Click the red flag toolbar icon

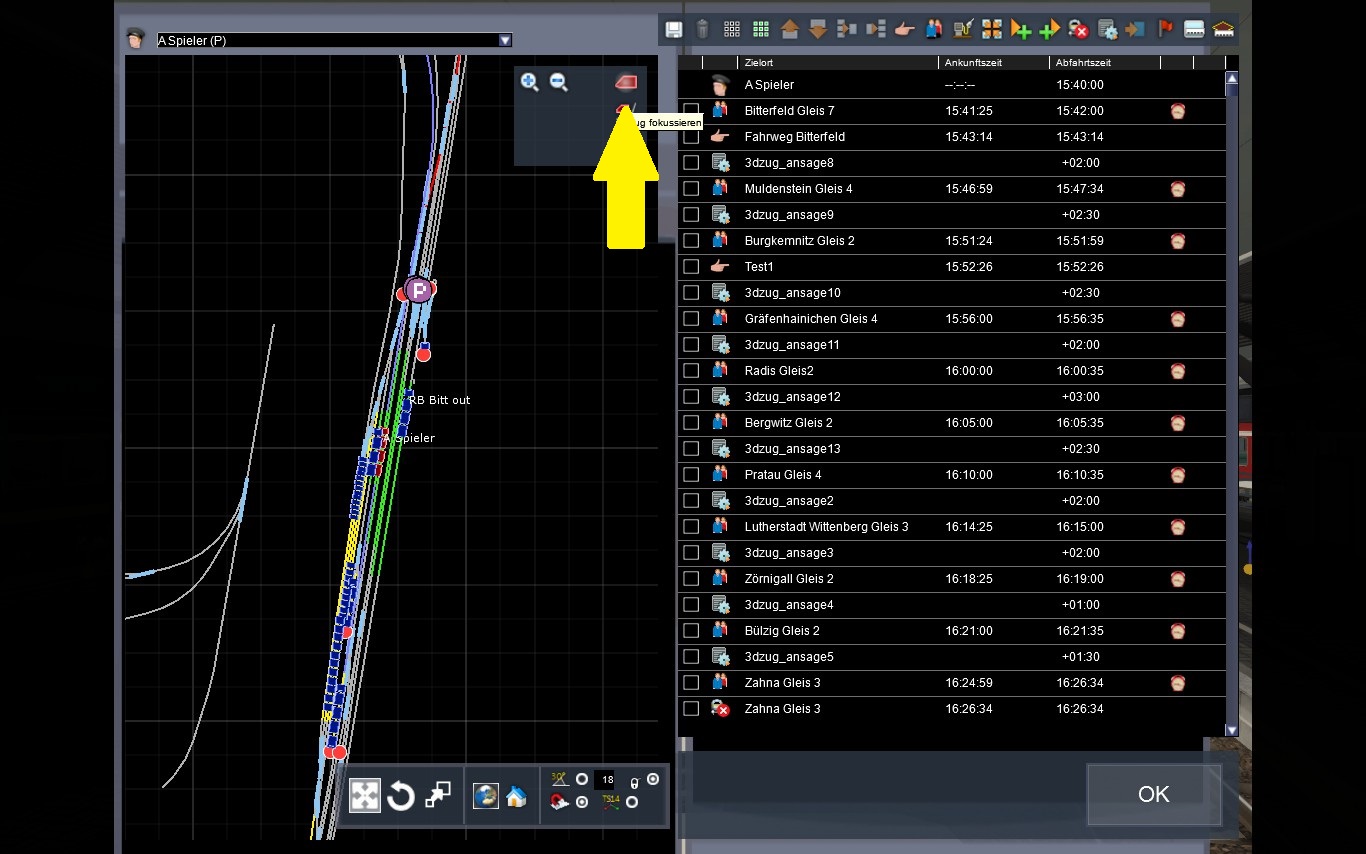click(x=1165, y=29)
